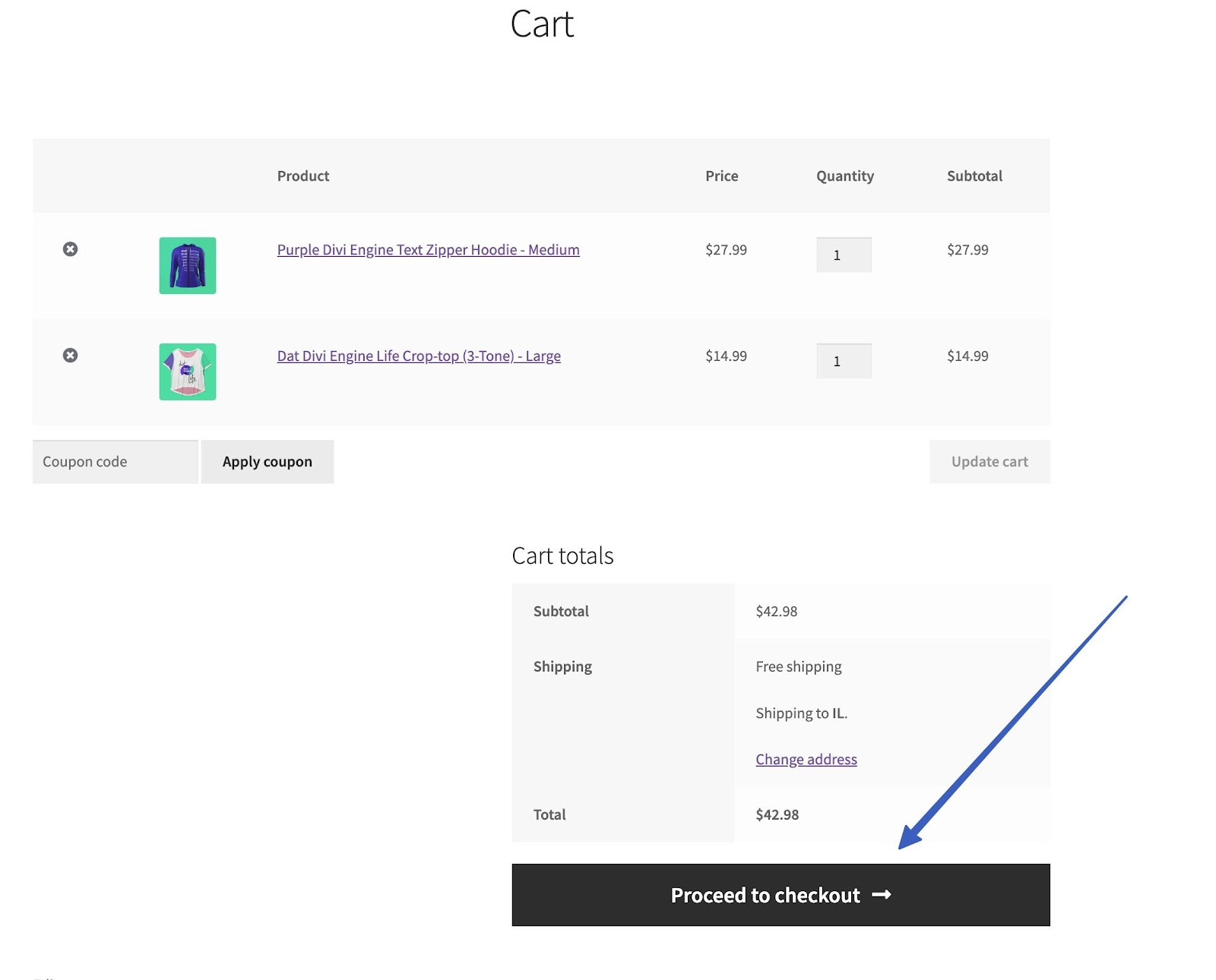The image size is (1216, 980).
Task: Click the hoodie quantity field
Action: (844, 254)
